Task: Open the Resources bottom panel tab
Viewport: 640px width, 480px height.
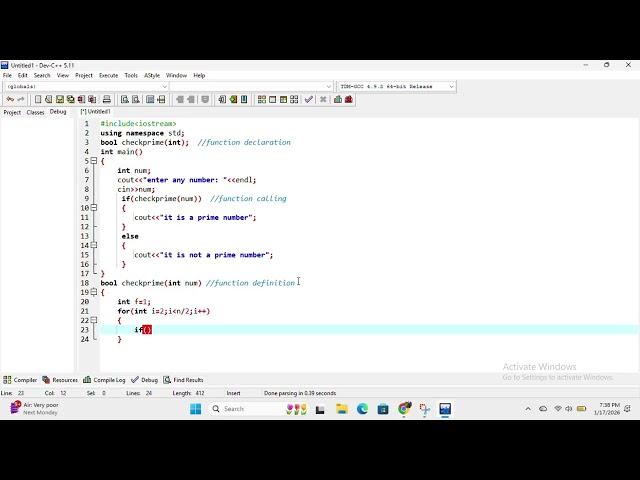Action: [x=60, y=380]
